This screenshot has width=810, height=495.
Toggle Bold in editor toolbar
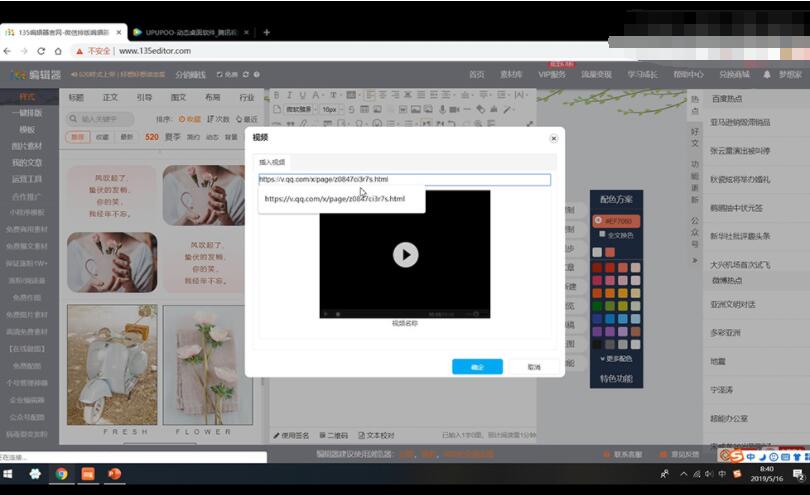276,95
